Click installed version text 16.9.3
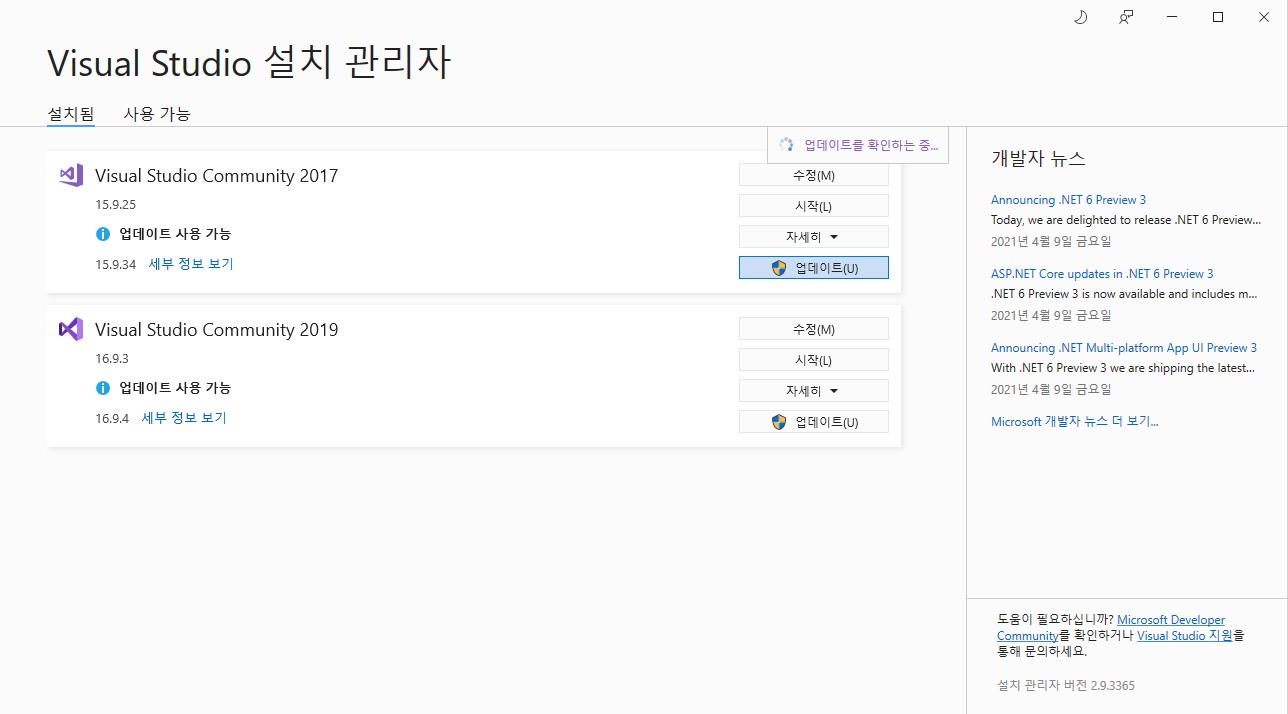The width and height of the screenshot is (1288, 714). coord(113,359)
